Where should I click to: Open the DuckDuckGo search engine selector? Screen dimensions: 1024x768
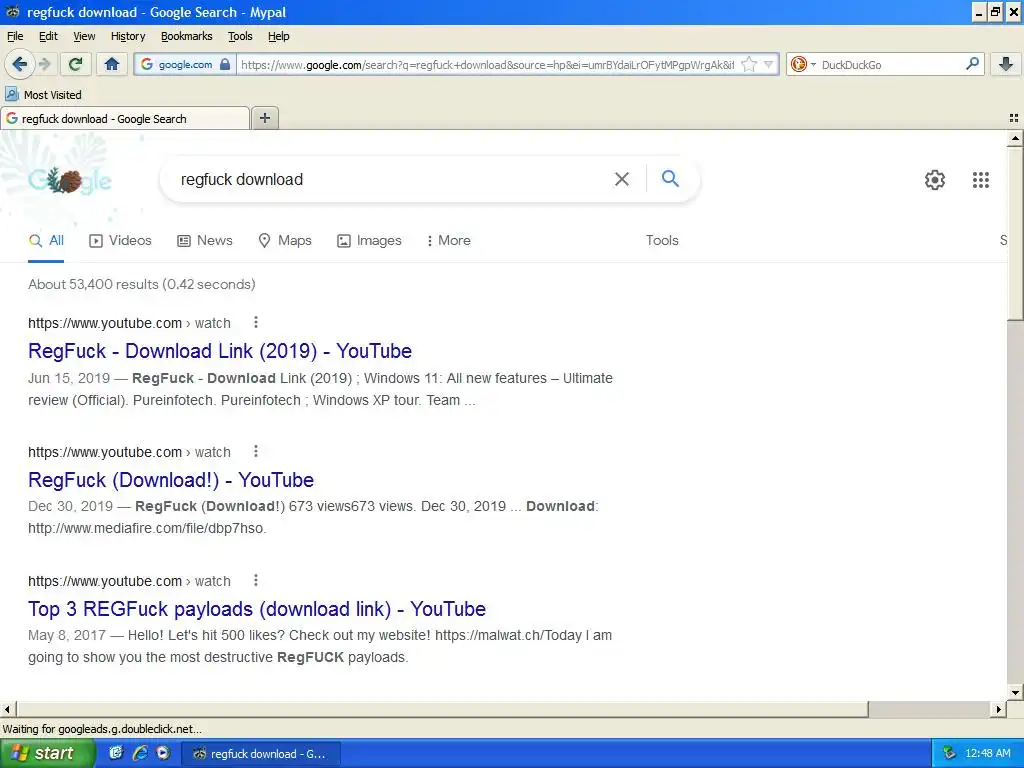click(803, 64)
